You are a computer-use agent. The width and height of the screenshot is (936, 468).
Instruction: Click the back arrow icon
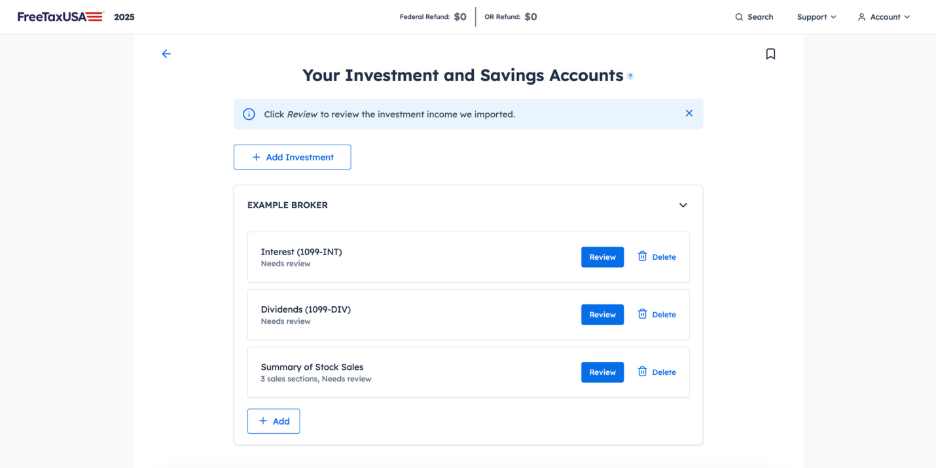click(x=166, y=54)
